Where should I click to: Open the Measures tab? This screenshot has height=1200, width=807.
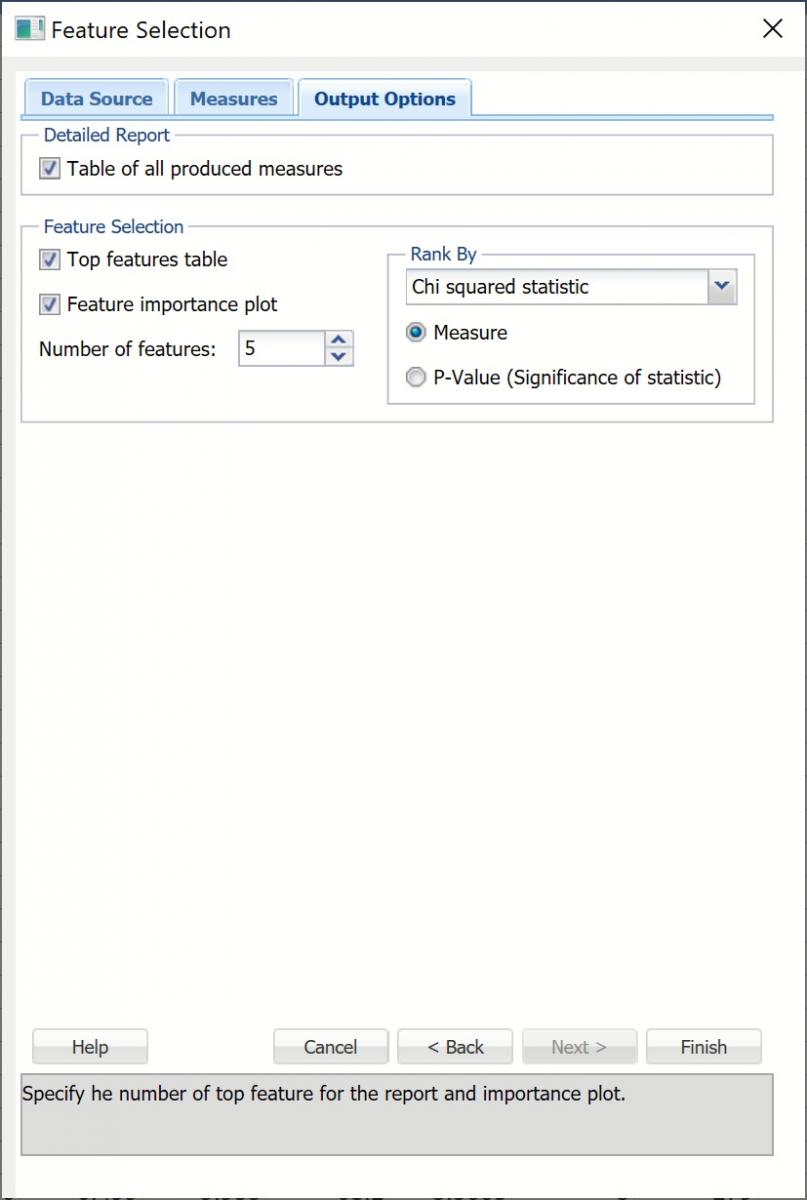[x=233, y=99]
